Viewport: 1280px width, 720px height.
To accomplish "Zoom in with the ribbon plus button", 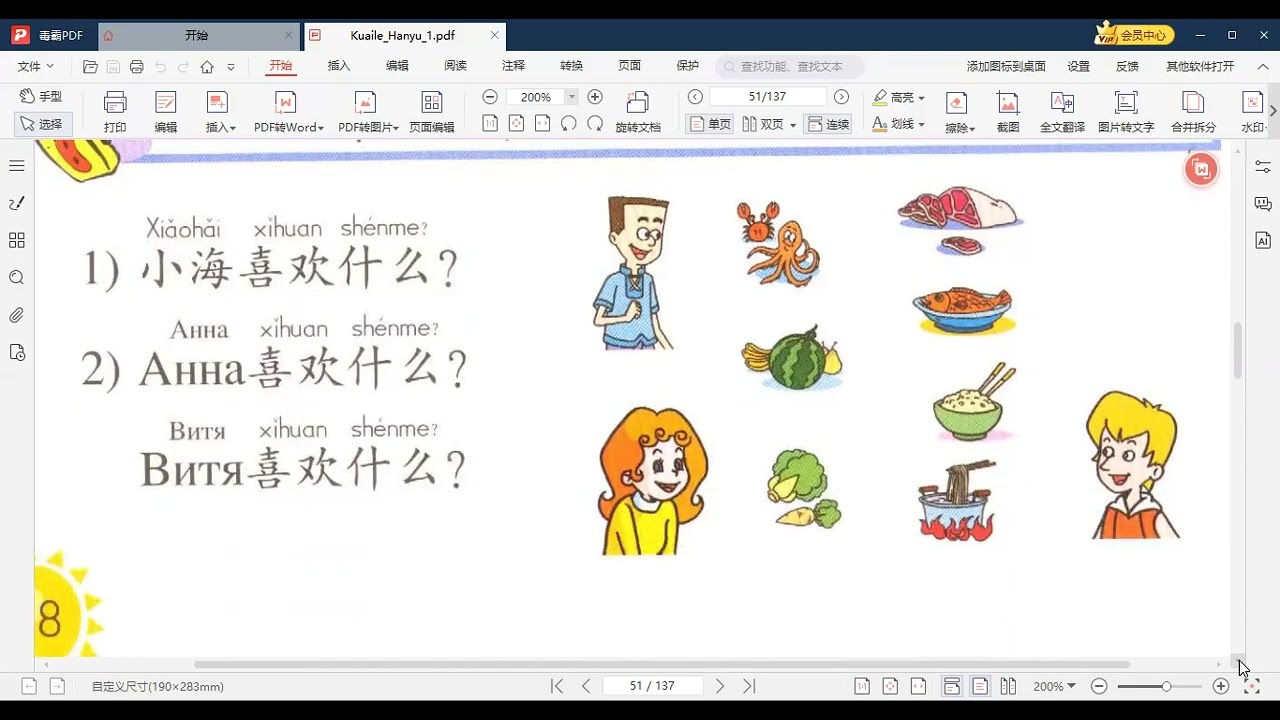I will tap(595, 97).
